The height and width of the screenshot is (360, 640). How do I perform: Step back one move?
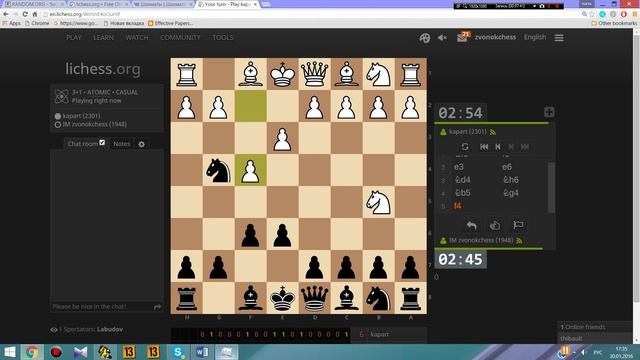click(498, 147)
